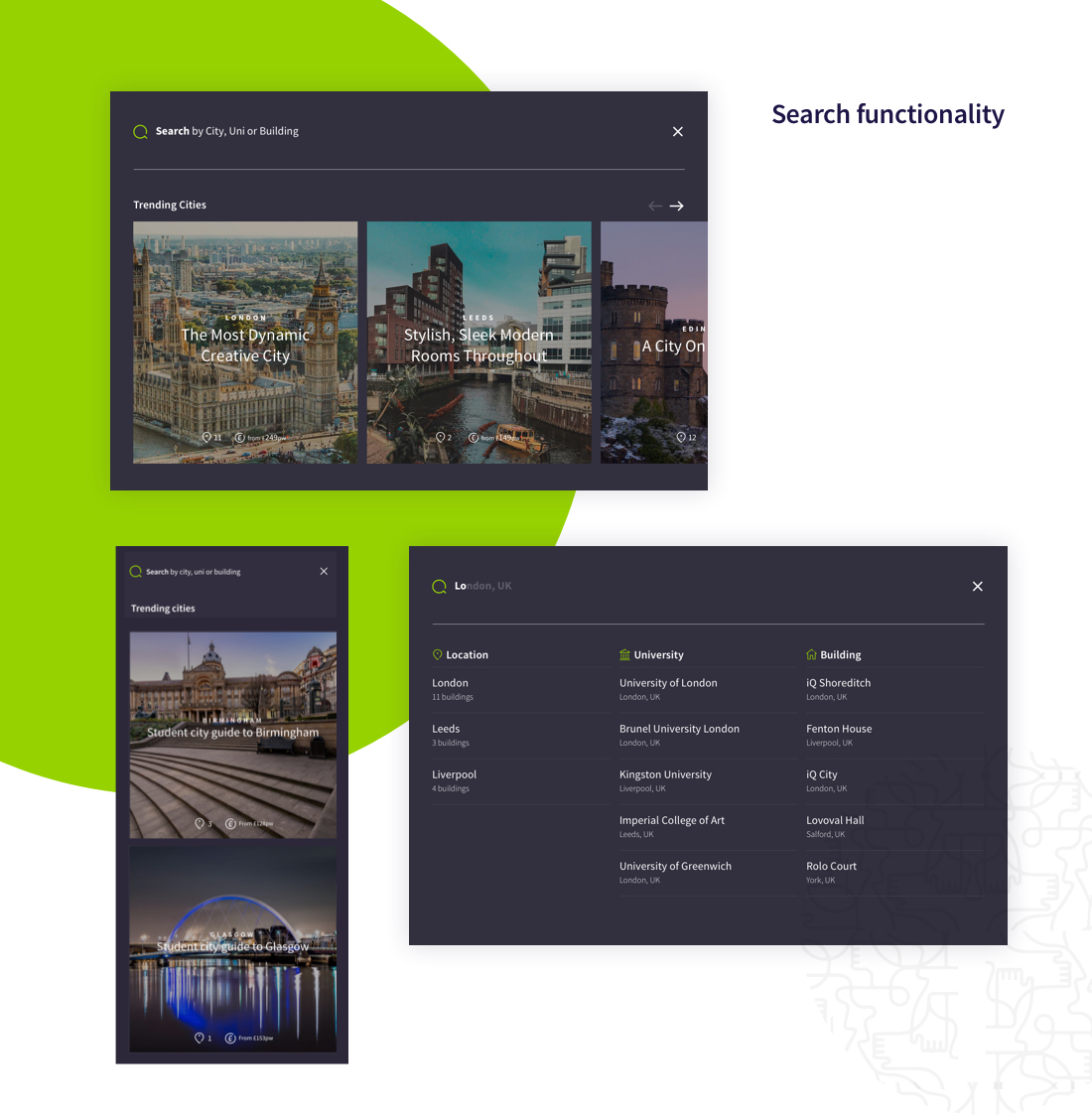Click the 'University' column heading text
The height and width of the screenshot is (1115, 1092).
pos(658,655)
